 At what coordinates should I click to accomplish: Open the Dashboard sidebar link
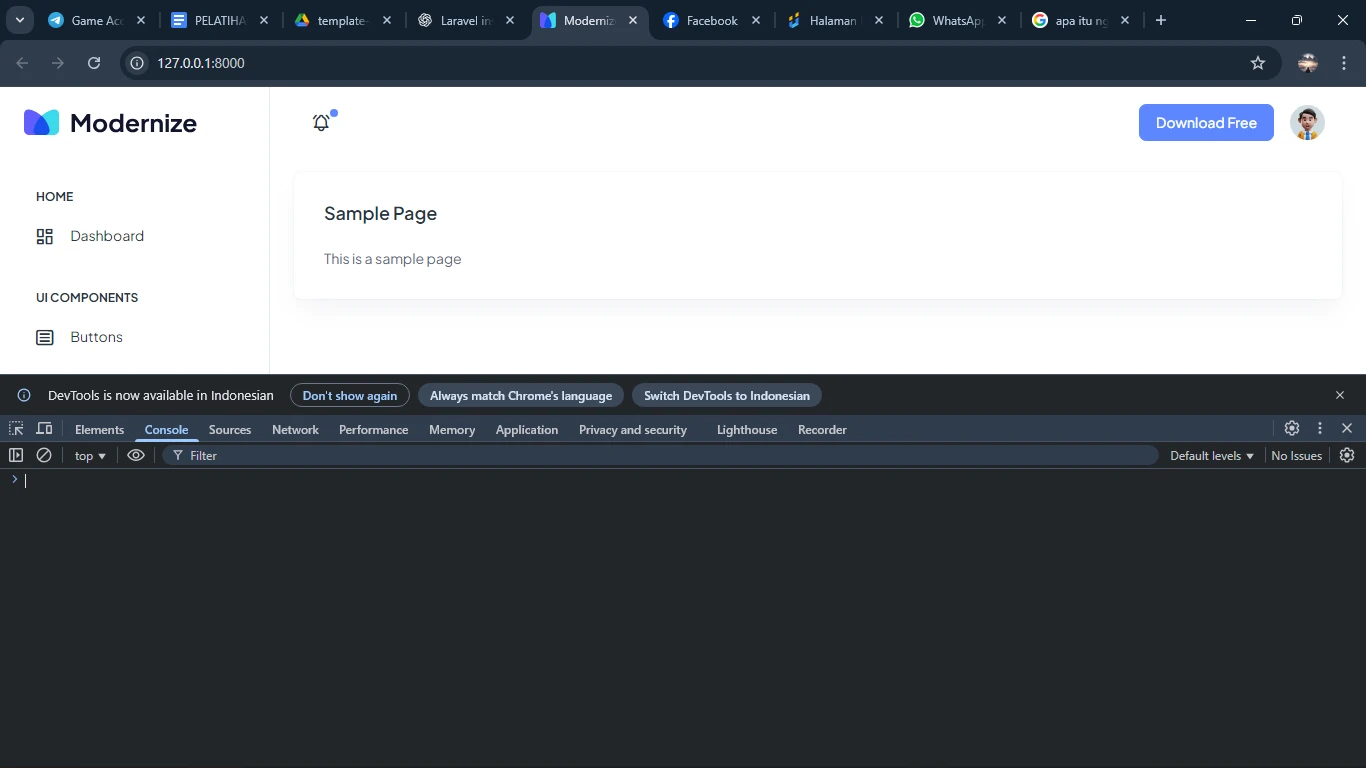[x=107, y=236]
